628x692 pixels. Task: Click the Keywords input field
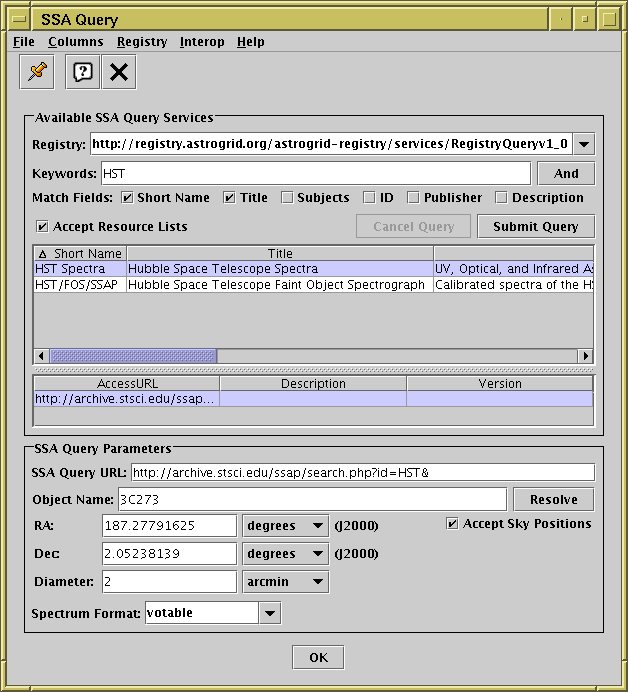(316, 173)
